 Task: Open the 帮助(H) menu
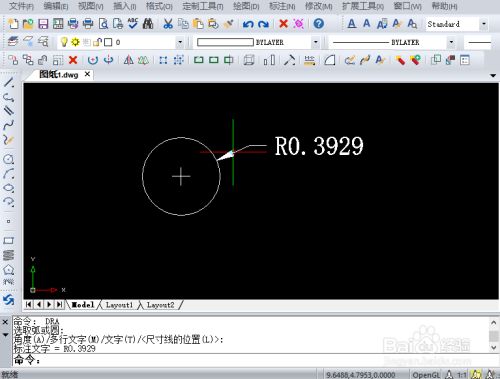click(445, 6)
